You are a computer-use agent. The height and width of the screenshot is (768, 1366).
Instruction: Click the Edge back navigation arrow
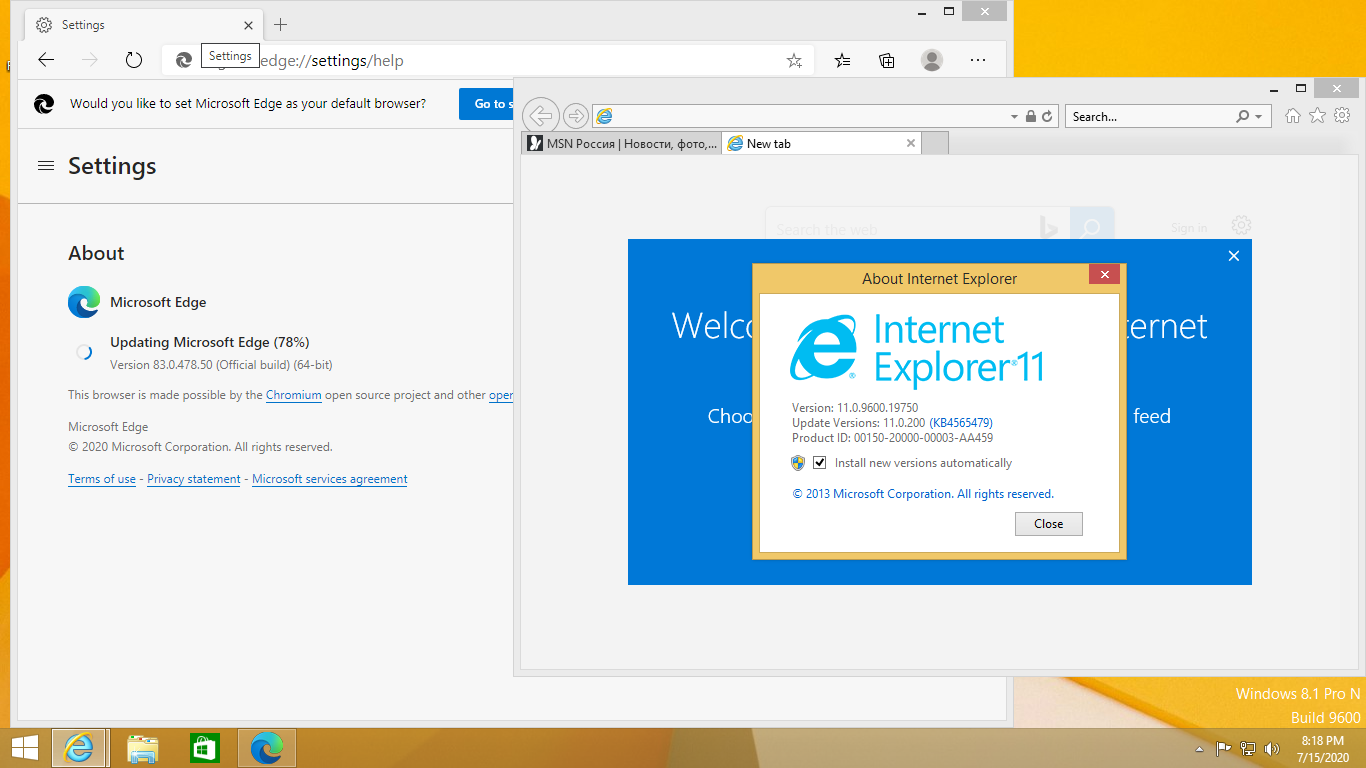46,60
